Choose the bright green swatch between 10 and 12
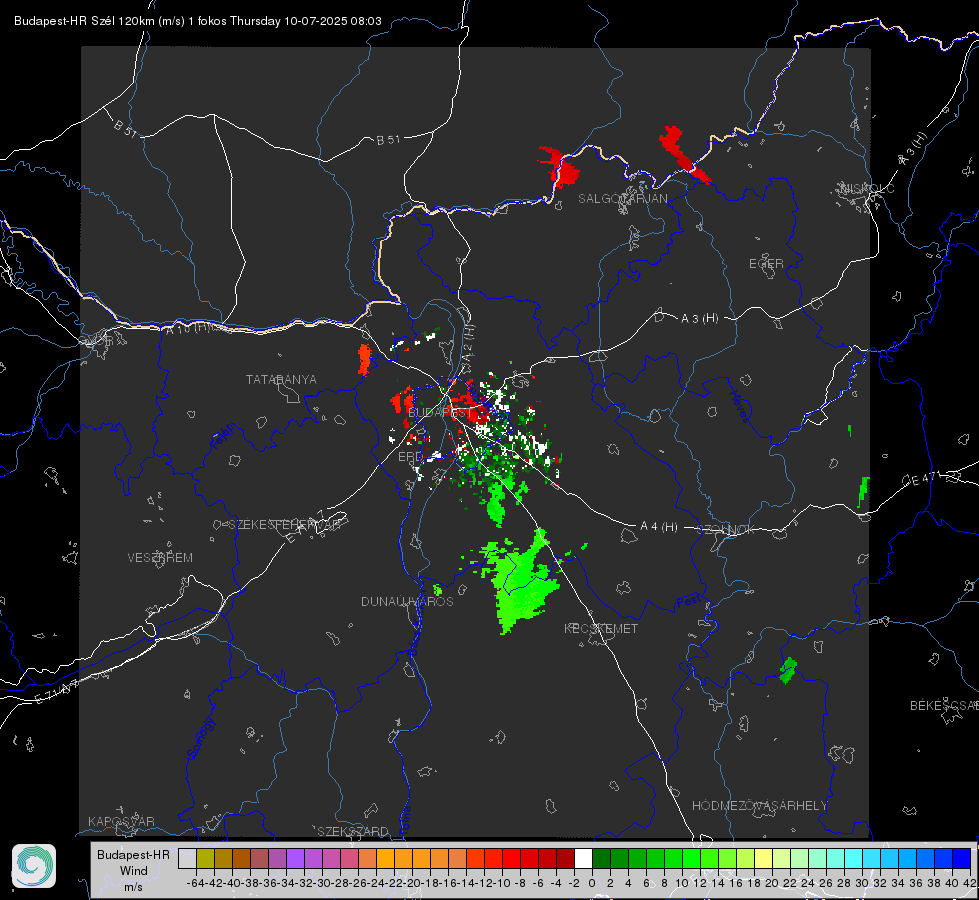 (691, 858)
